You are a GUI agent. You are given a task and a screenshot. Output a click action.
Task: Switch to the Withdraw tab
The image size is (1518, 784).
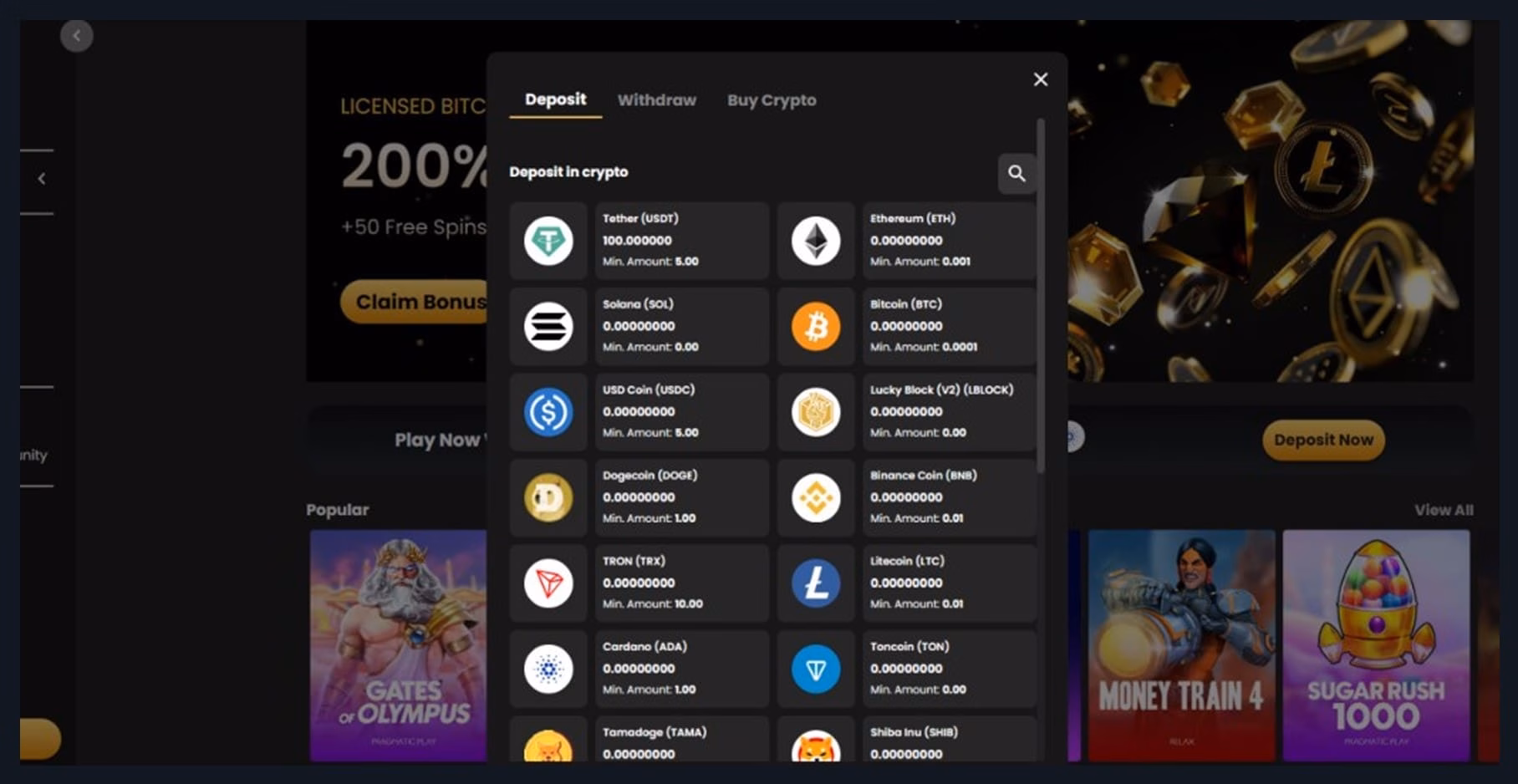[656, 100]
